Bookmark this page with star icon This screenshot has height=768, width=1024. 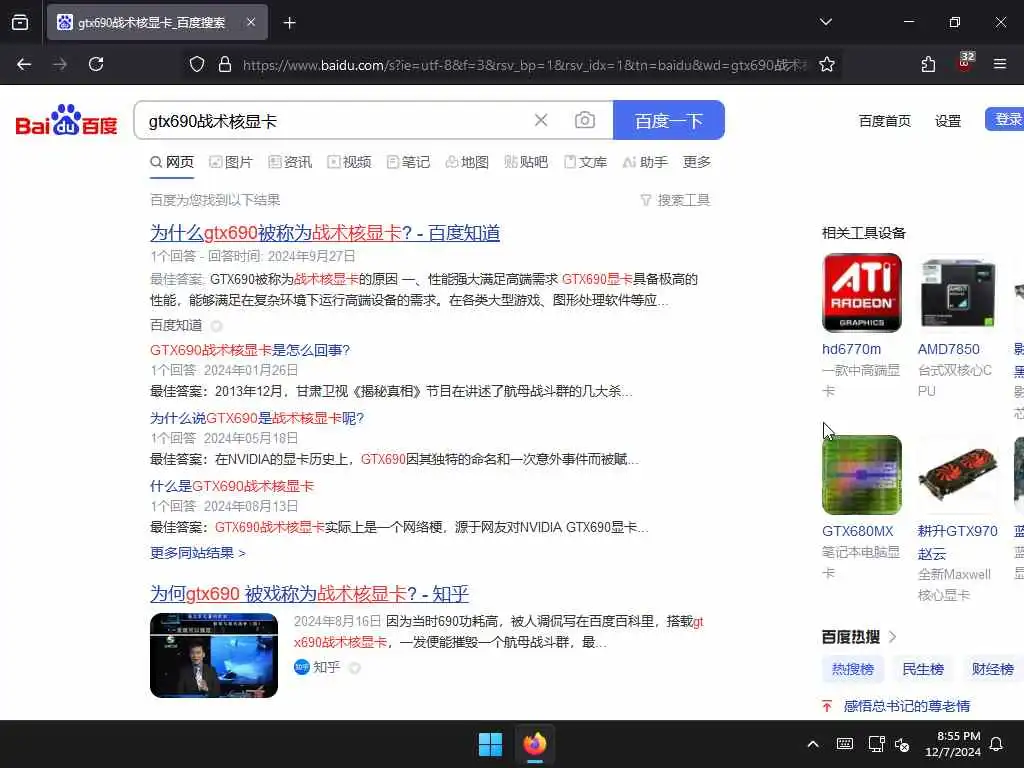827,64
